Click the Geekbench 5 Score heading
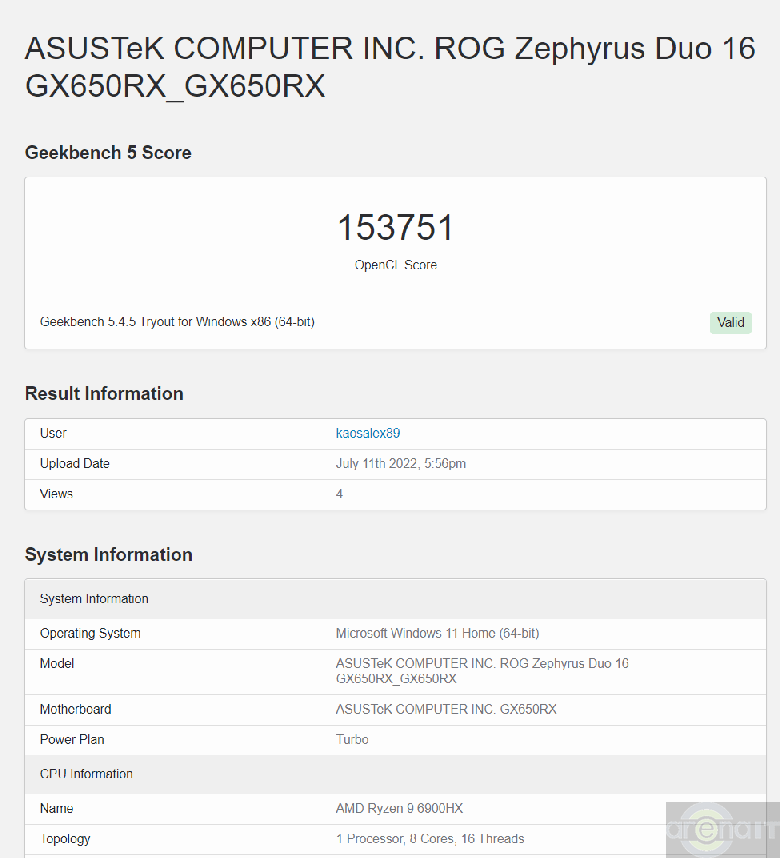This screenshot has height=858, width=780. [108, 152]
